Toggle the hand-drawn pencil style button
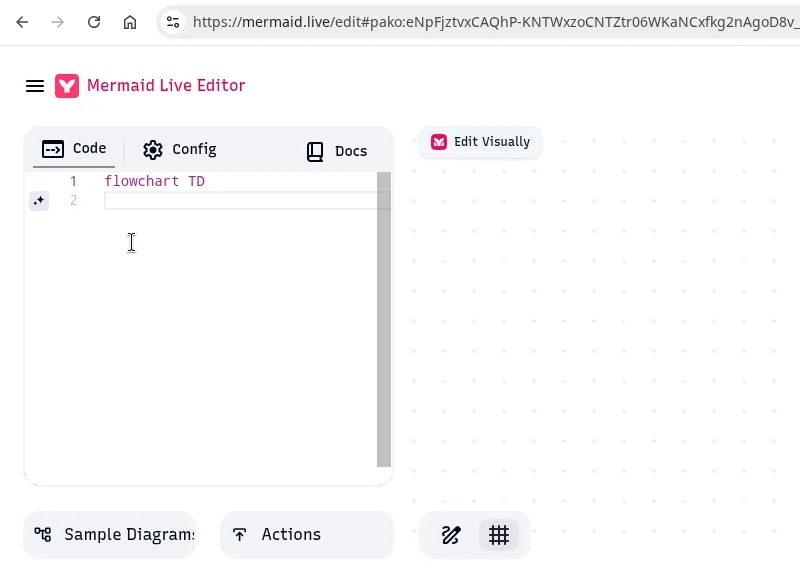Image resolution: width=800 pixels, height=579 pixels. pyautogui.click(x=451, y=535)
